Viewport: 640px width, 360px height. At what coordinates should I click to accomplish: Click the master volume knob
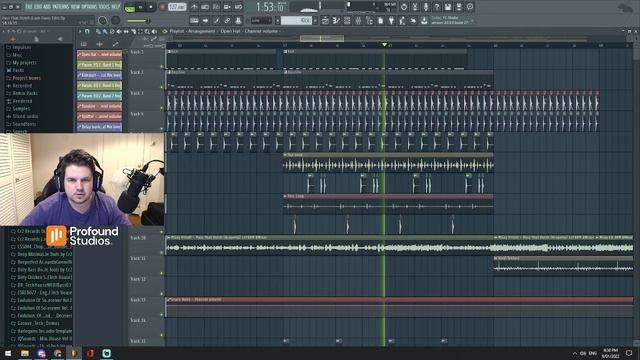[103, 20]
